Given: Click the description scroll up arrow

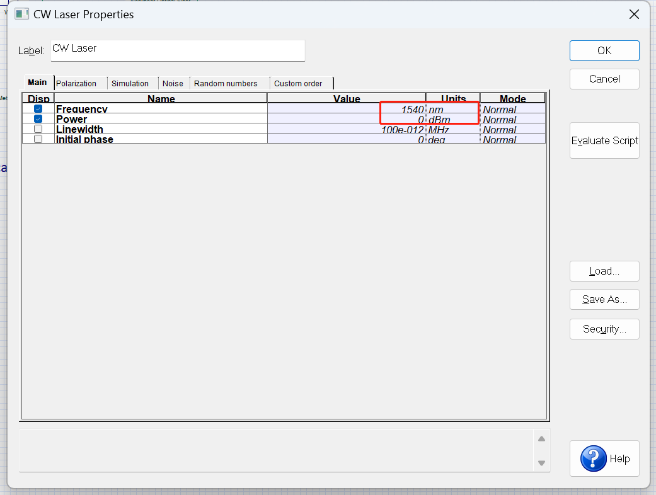Looking at the screenshot, I should click(541, 439).
